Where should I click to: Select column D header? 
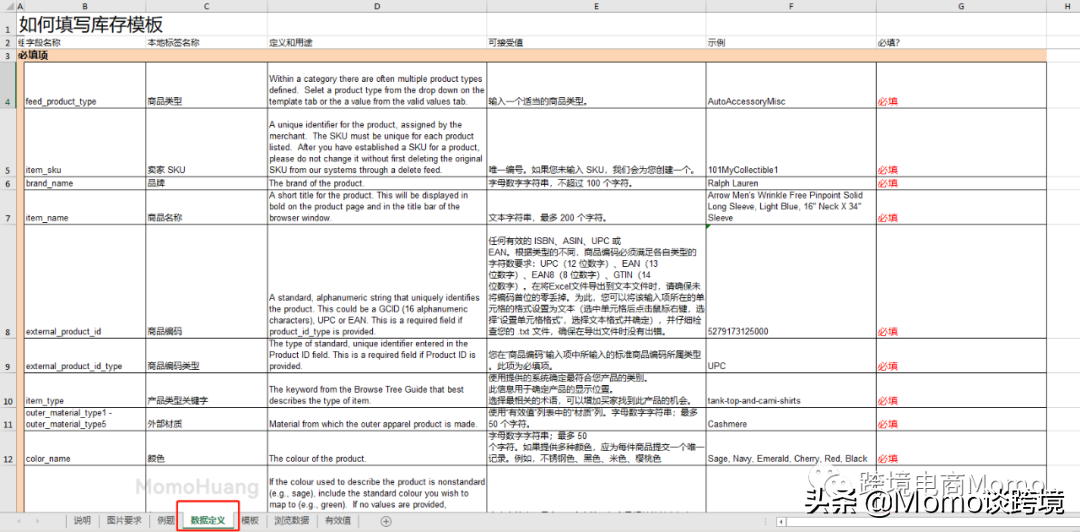[x=377, y=6]
